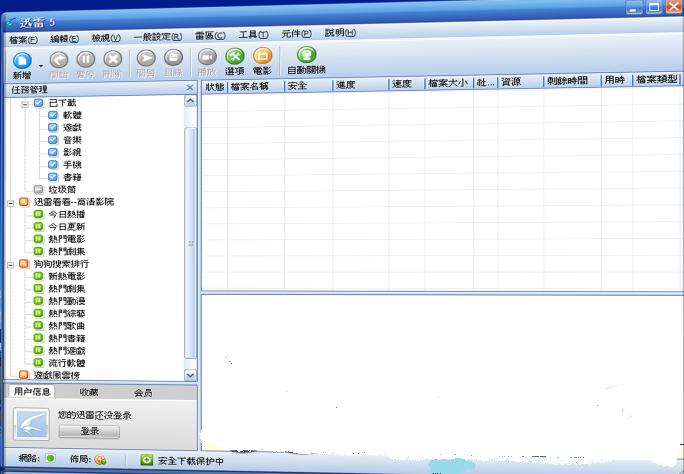Open 熱門書籍 in the tree

pos(67,338)
